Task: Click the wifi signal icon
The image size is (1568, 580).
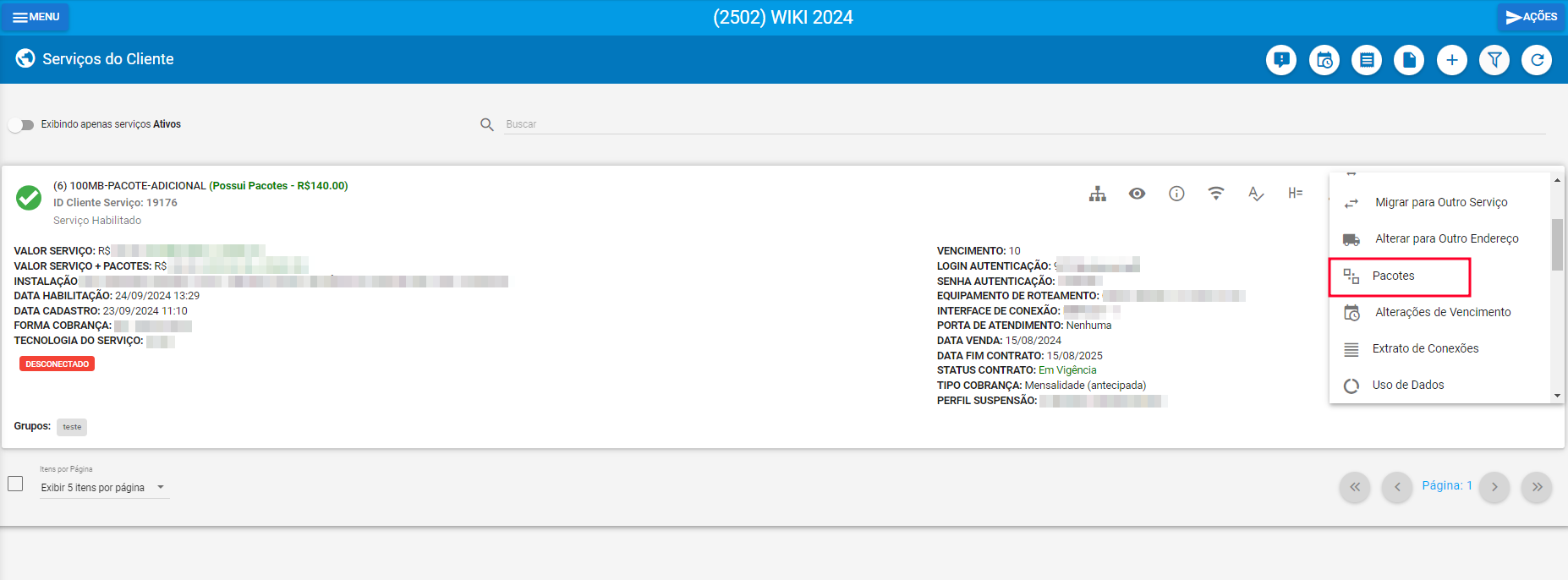Action: point(1216,193)
